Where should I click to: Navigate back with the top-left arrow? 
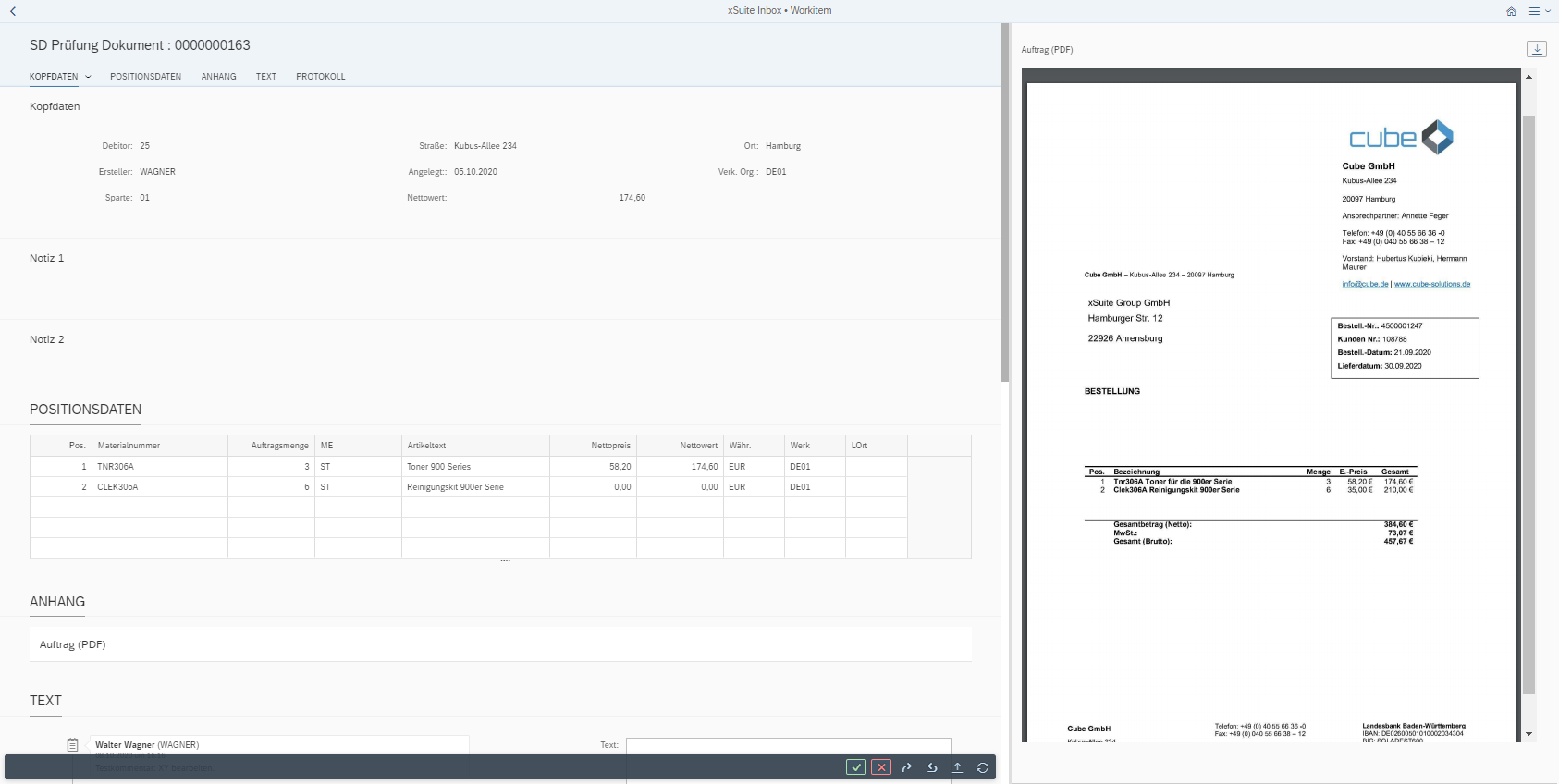click(13, 11)
